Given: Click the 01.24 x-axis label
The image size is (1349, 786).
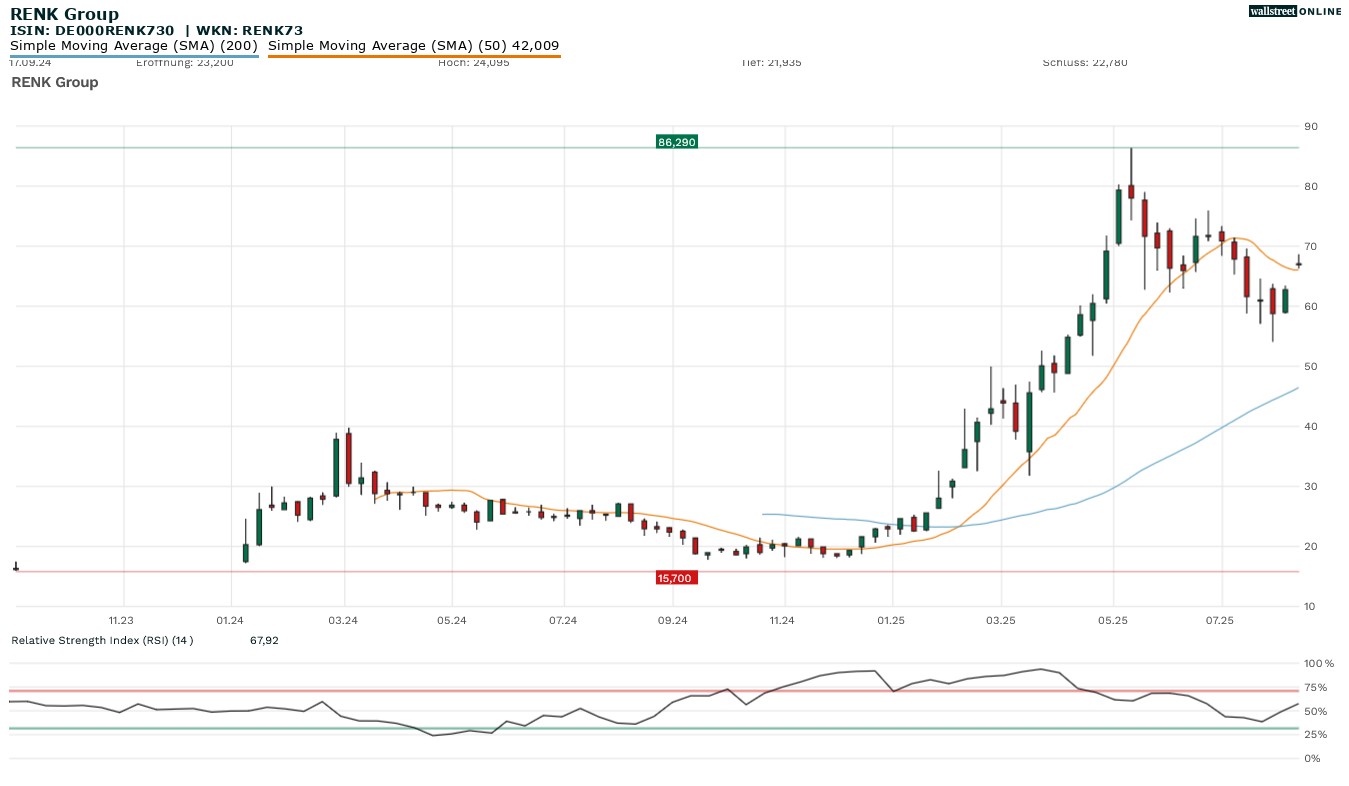Looking at the screenshot, I should 231,621.
